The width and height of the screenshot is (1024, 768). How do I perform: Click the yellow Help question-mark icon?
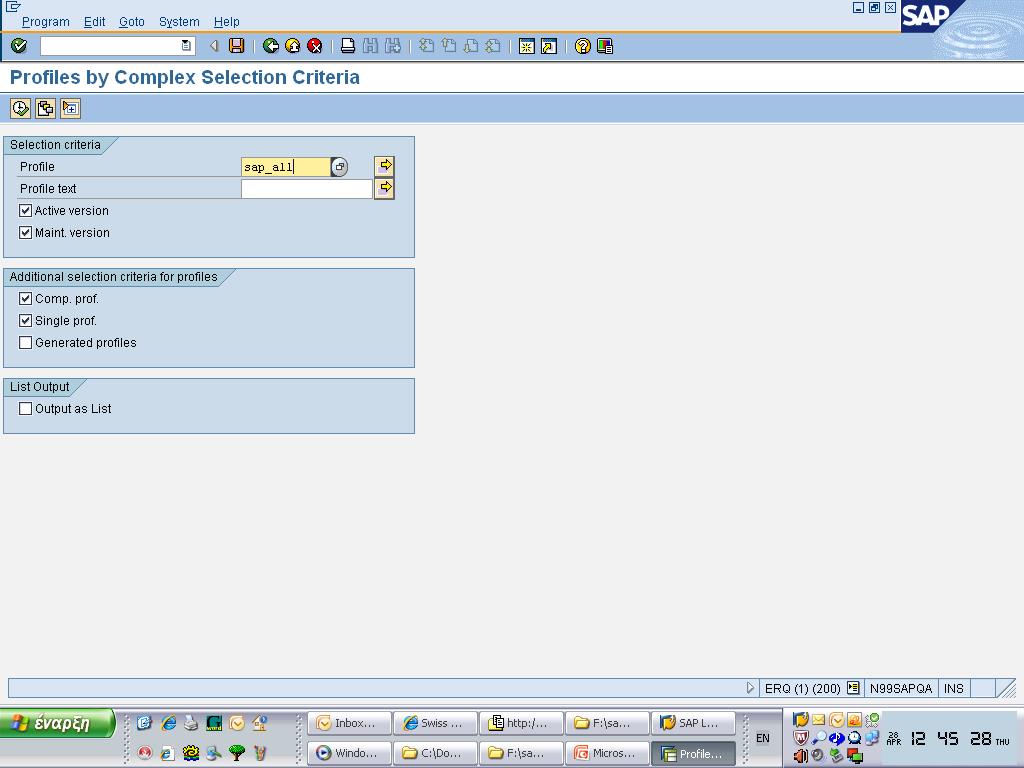click(583, 46)
